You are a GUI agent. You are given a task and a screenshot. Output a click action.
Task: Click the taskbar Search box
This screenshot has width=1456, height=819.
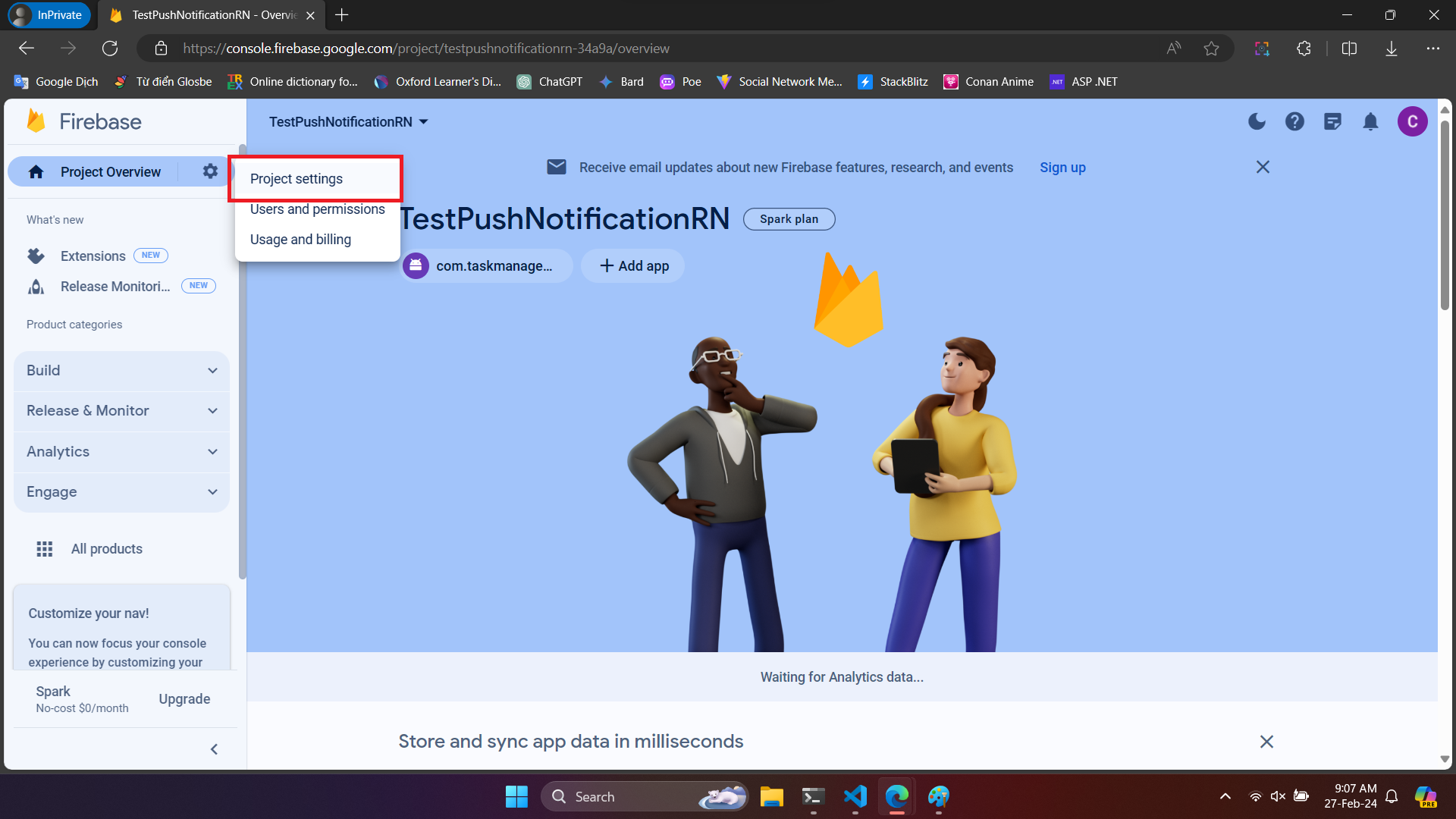click(x=645, y=796)
